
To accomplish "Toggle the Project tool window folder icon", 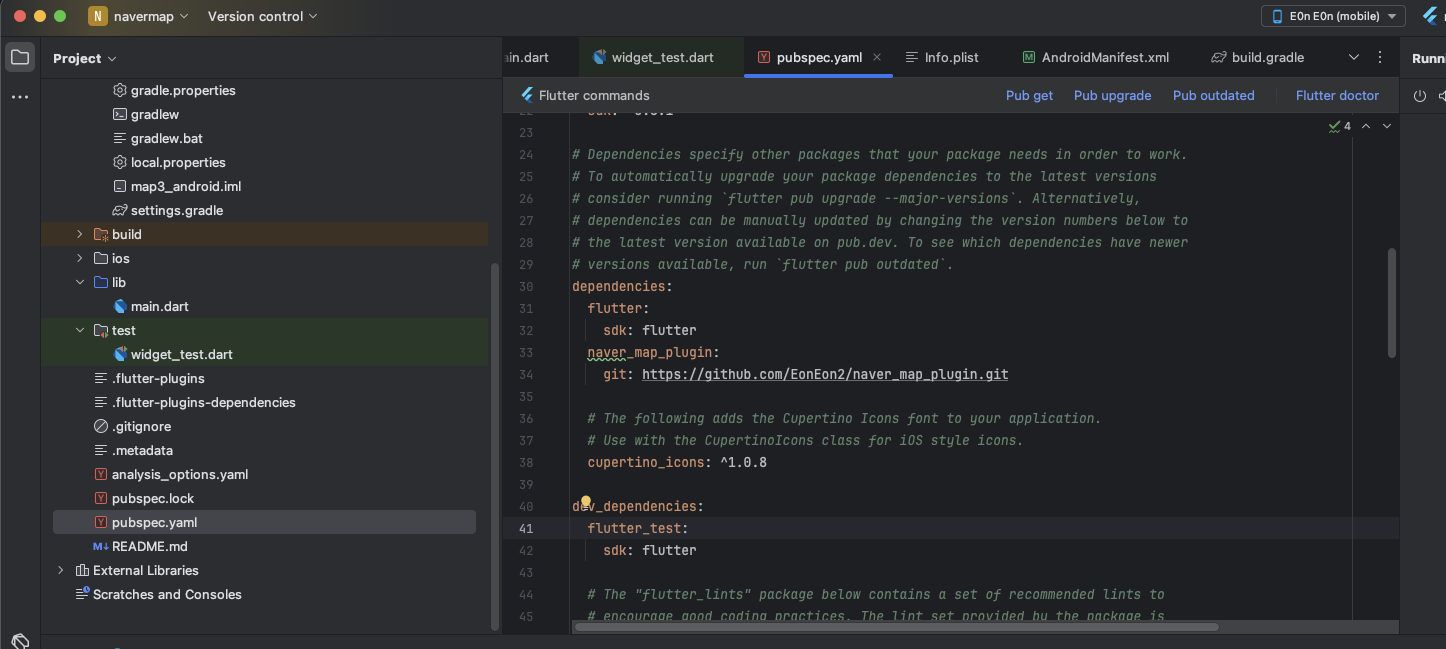I will pos(20,57).
